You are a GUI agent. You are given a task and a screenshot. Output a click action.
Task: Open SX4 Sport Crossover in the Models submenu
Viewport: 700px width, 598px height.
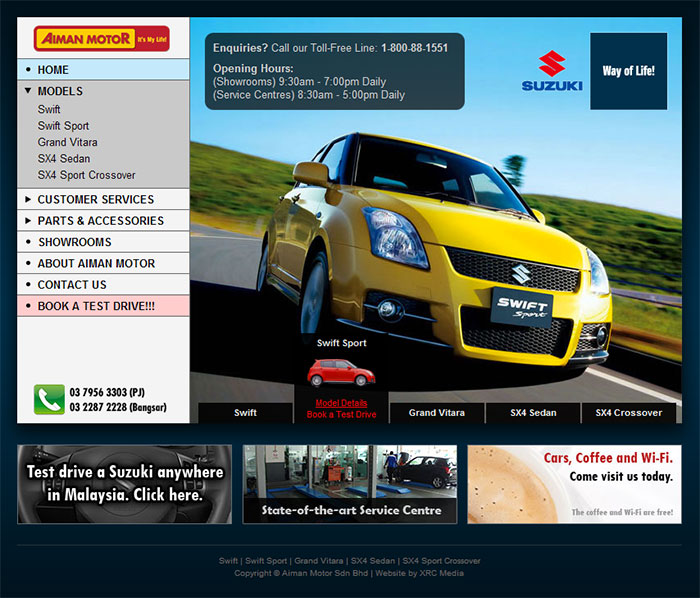point(86,175)
